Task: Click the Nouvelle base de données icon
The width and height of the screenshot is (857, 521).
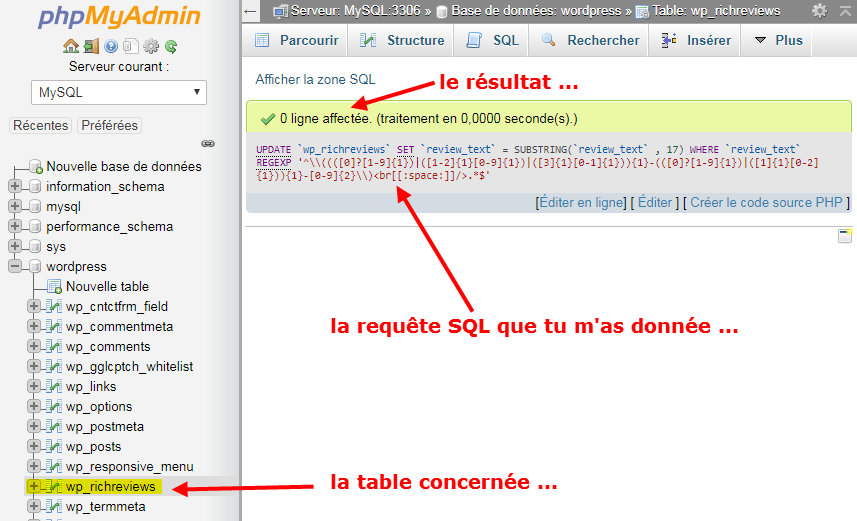Action: pos(36,166)
